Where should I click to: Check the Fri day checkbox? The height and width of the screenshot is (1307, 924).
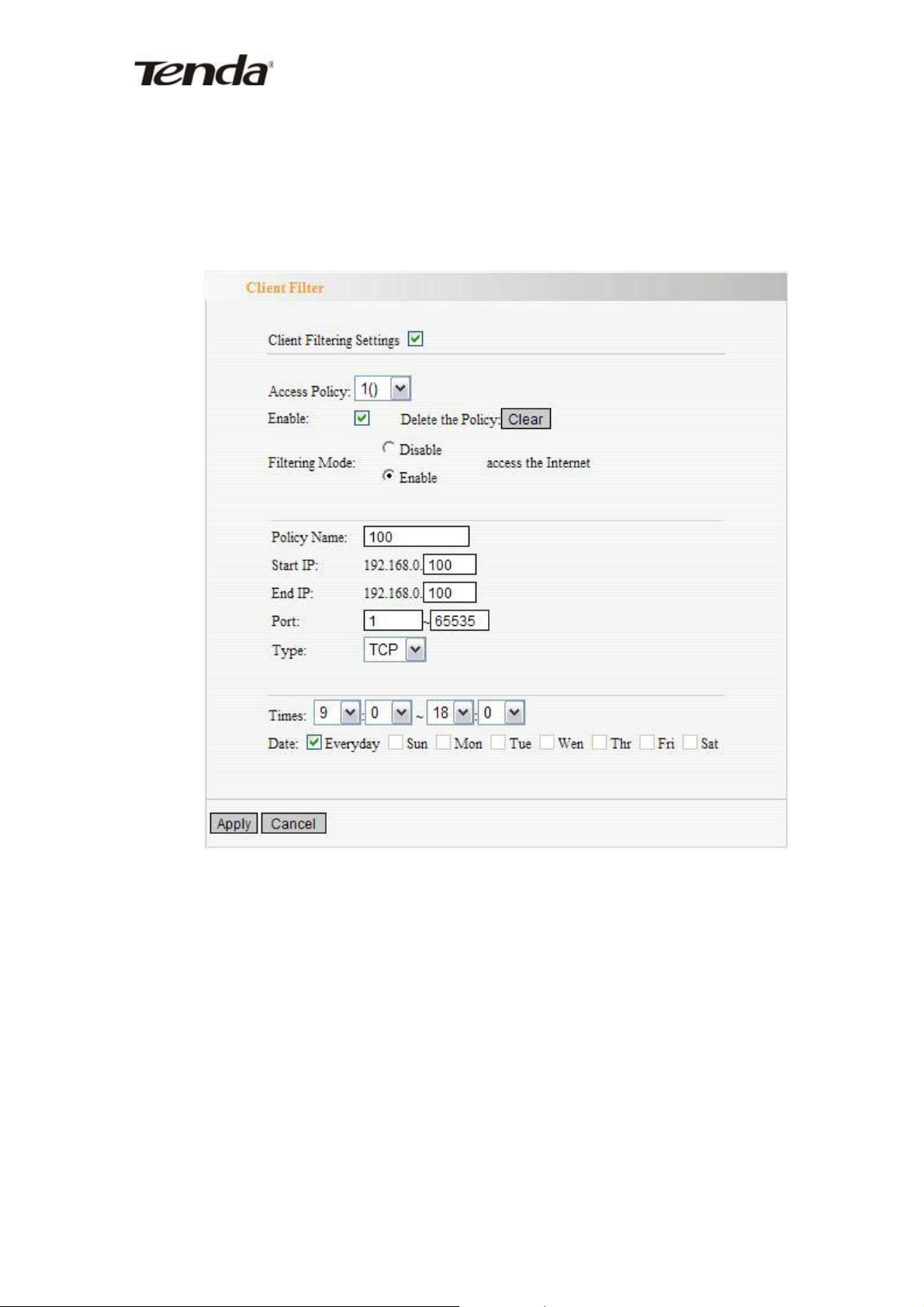[647, 742]
